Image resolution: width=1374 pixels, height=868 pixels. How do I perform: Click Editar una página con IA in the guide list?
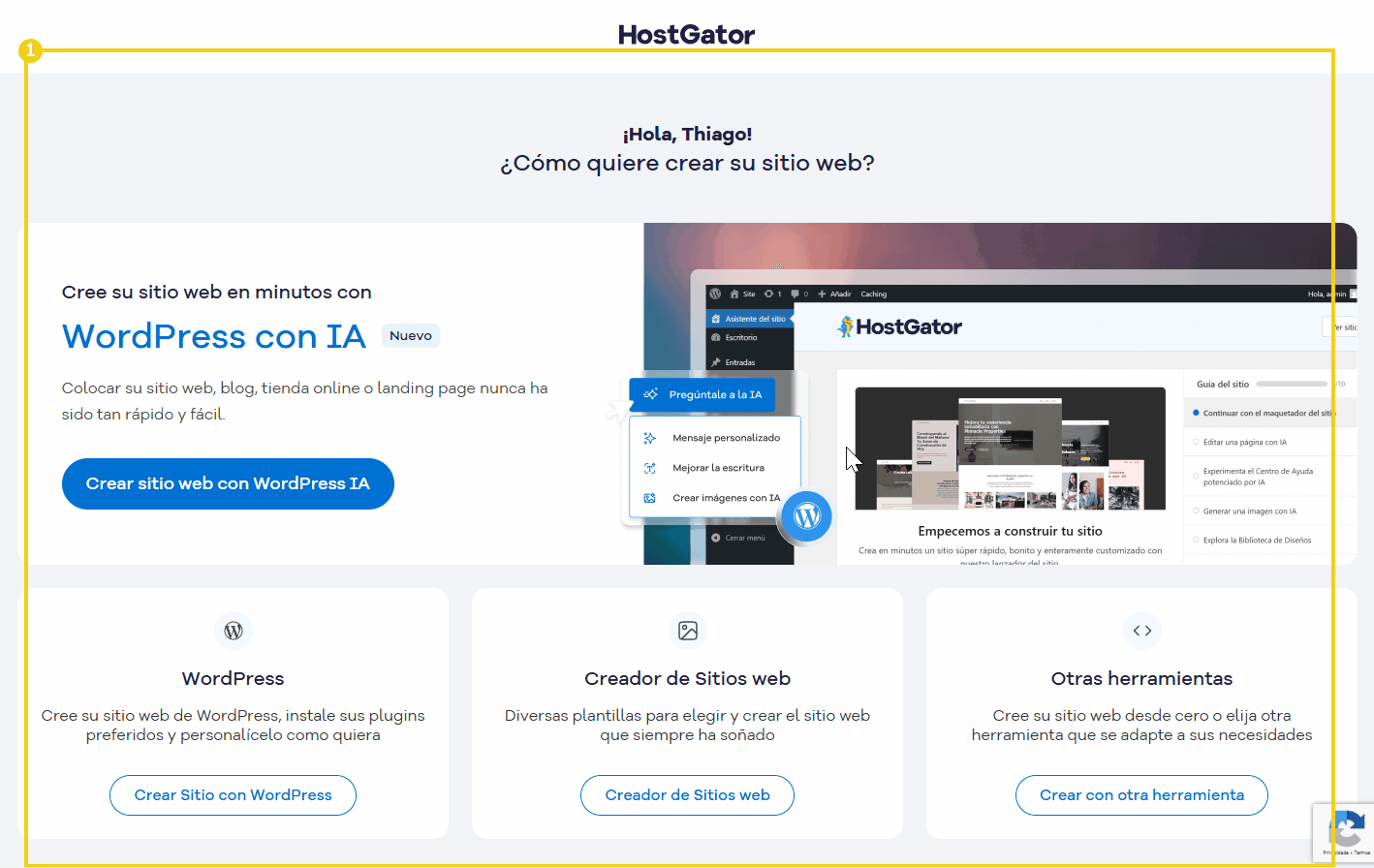(x=1244, y=443)
